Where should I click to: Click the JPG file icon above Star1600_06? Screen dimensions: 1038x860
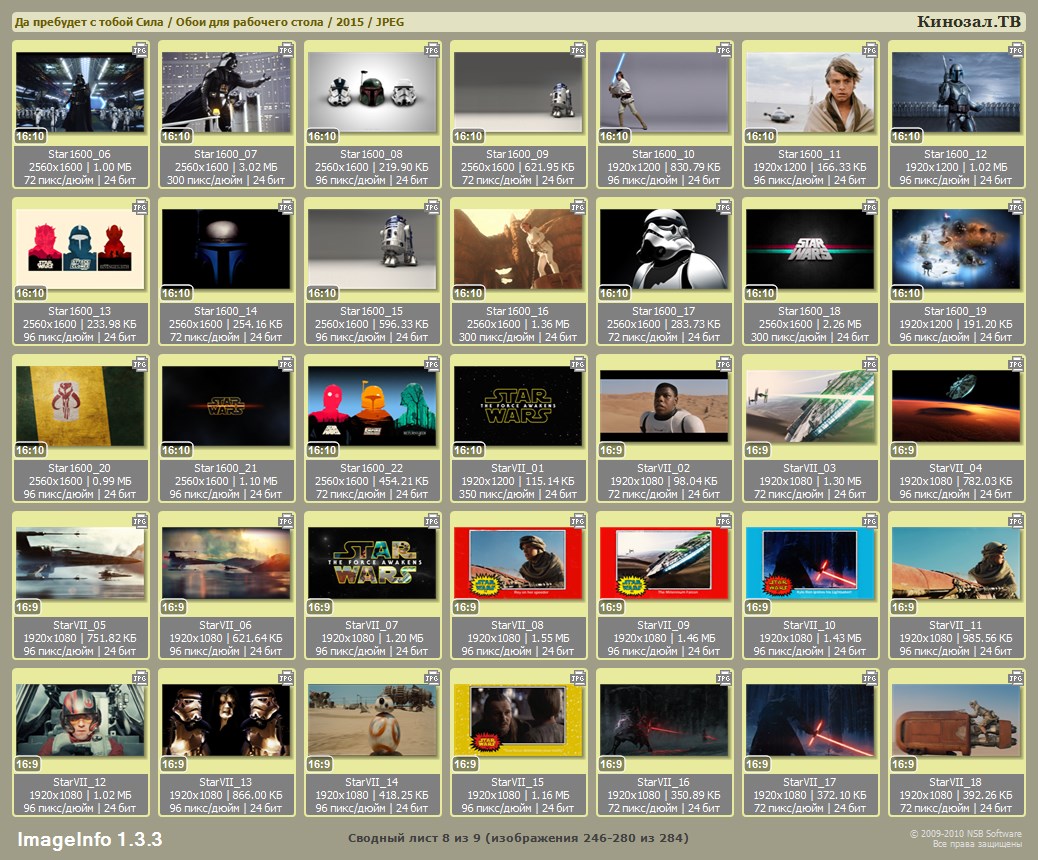coord(140,49)
